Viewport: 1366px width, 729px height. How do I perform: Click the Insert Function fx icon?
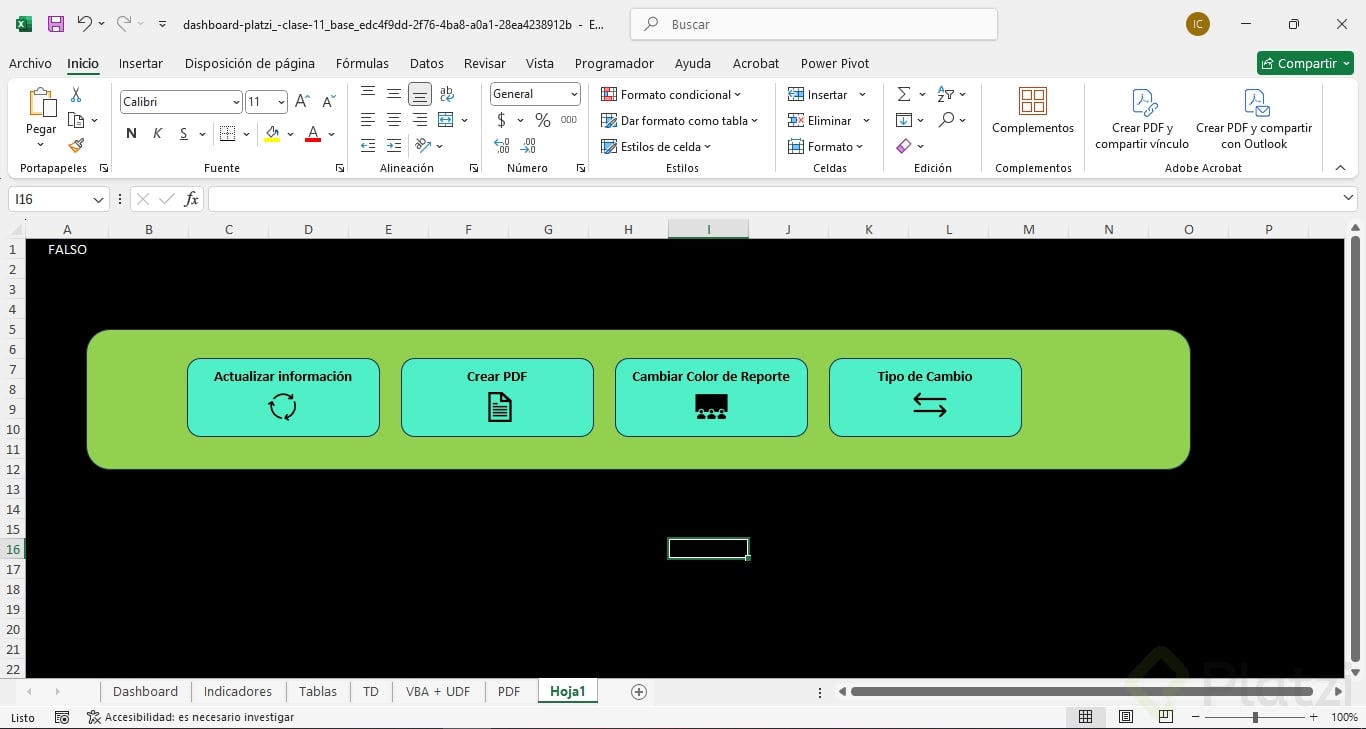tap(191, 199)
